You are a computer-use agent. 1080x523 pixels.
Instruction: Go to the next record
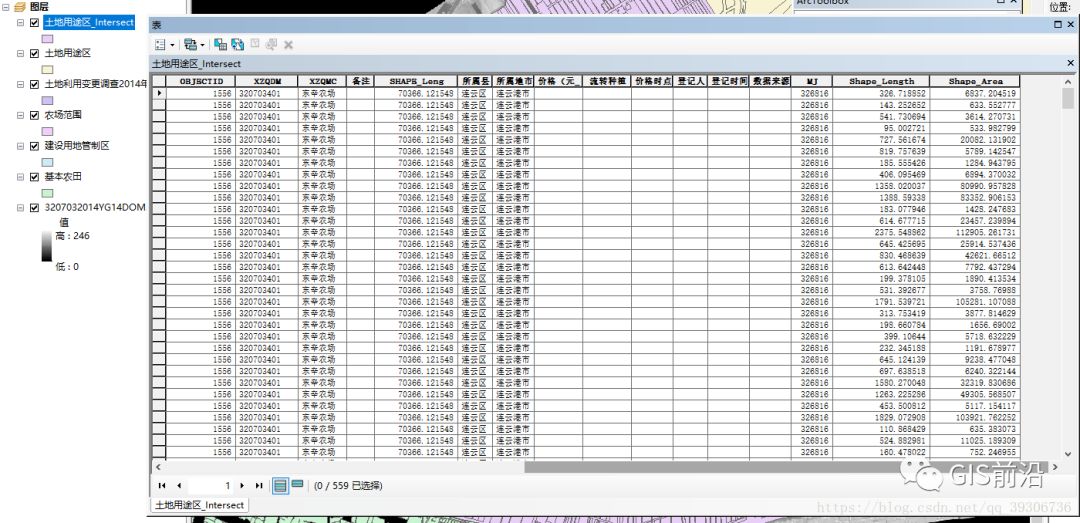[x=242, y=486]
